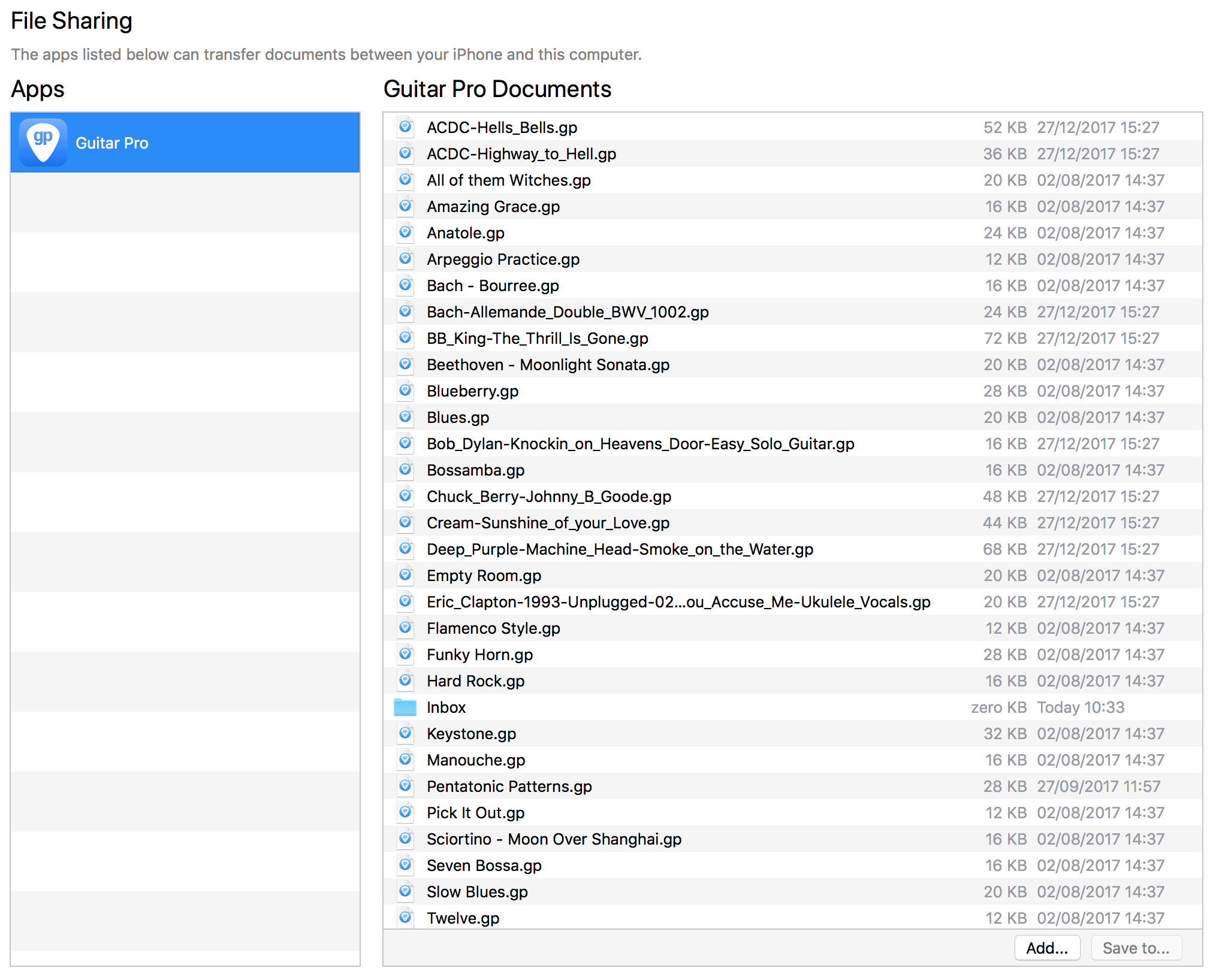Image resolution: width=1213 pixels, height=980 pixels.
Task: Click the 52 KB size of ACDC-Hells_Bells
Action: coord(1006,128)
